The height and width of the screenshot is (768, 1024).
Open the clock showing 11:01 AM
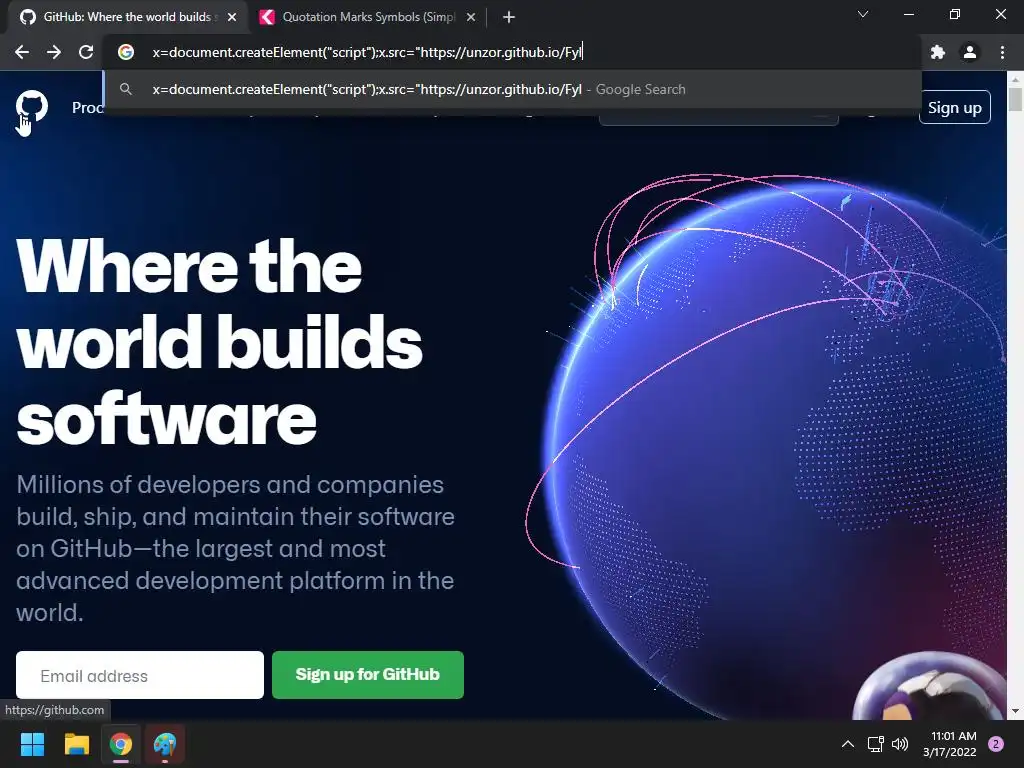click(x=950, y=744)
